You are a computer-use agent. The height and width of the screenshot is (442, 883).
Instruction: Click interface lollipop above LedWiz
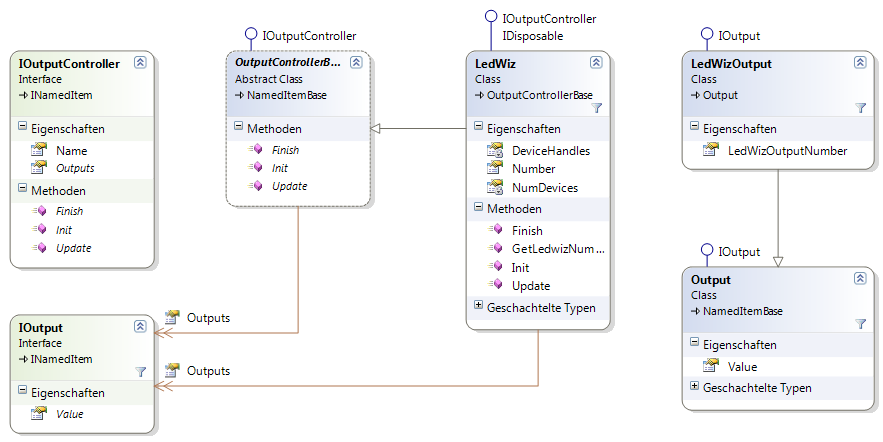click(491, 17)
